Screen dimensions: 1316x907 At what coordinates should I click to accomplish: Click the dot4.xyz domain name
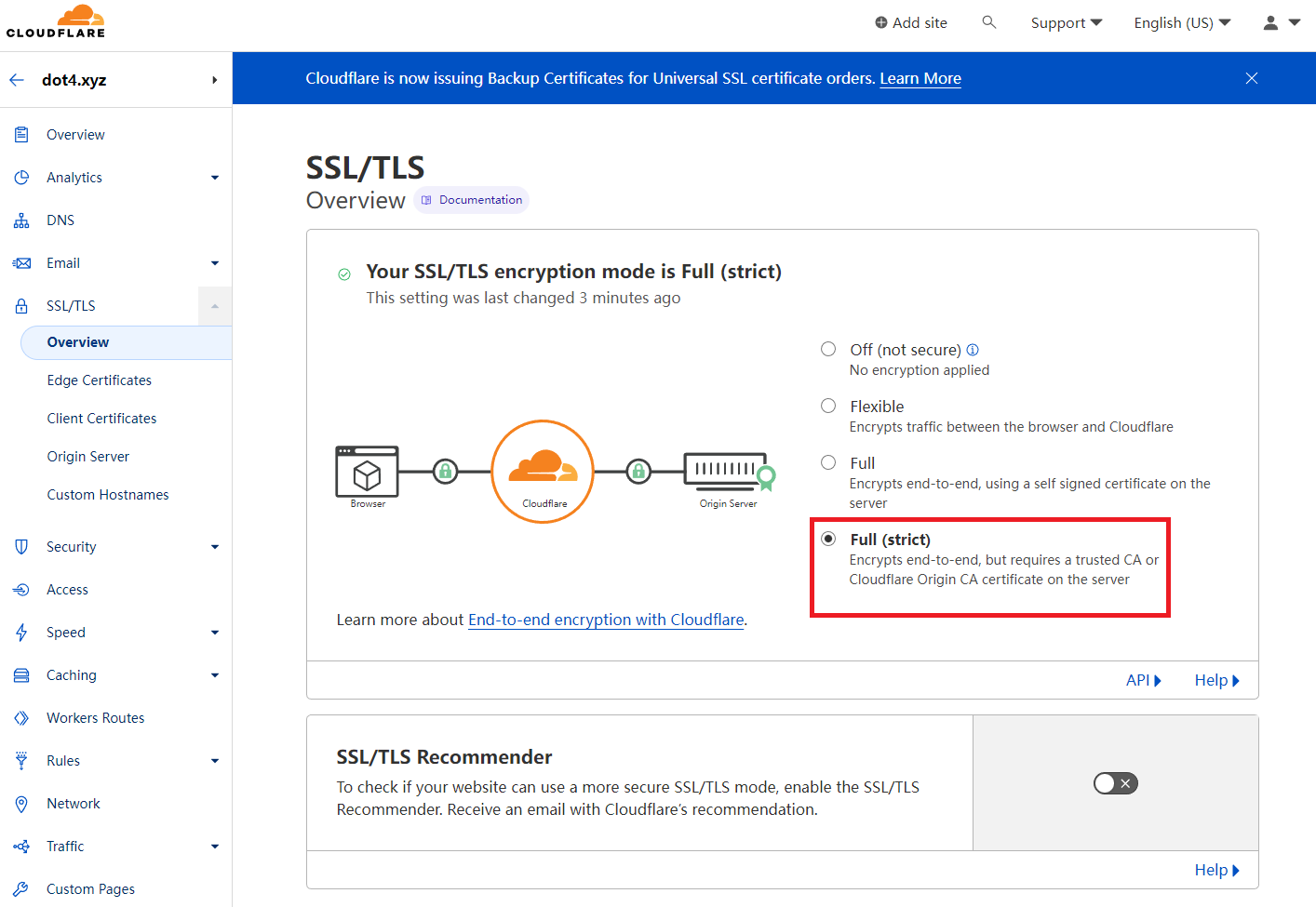click(x=74, y=80)
